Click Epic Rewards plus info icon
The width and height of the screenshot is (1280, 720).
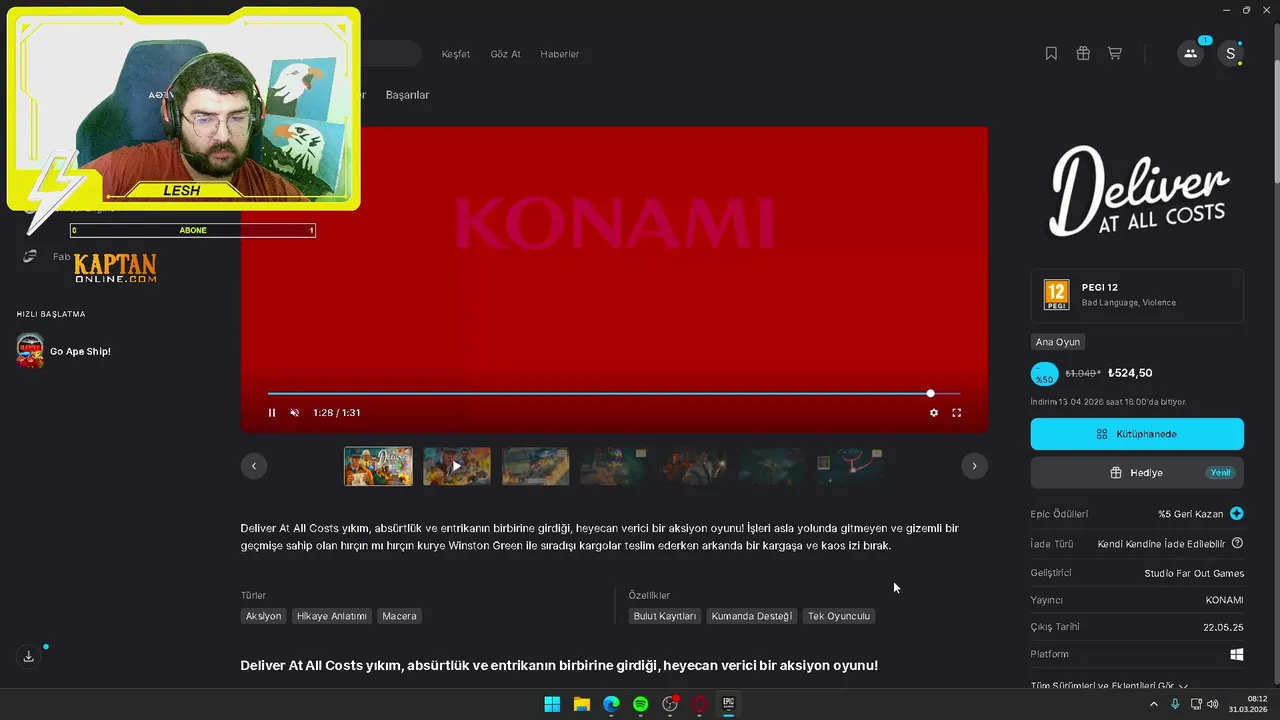(1237, 514)
